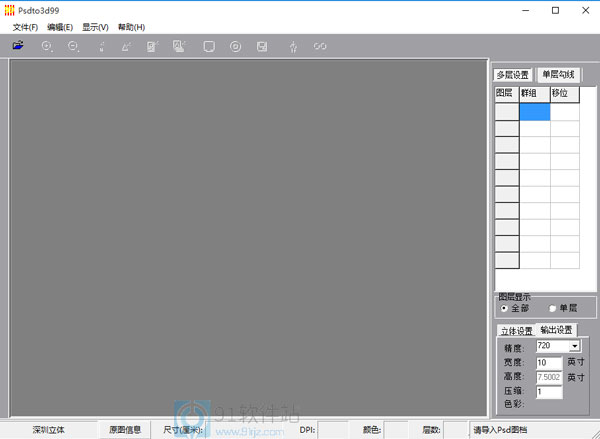Select the 单层 layer display option
This screenshot has width=600, height=439.
point(553,308)
